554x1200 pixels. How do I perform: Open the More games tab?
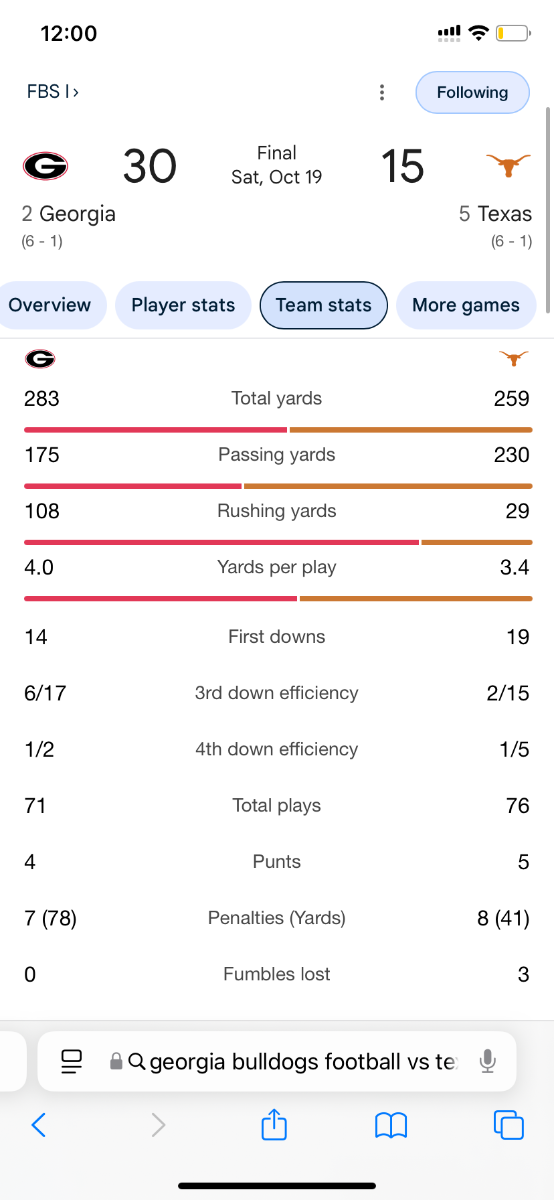[x=466, y=305]
